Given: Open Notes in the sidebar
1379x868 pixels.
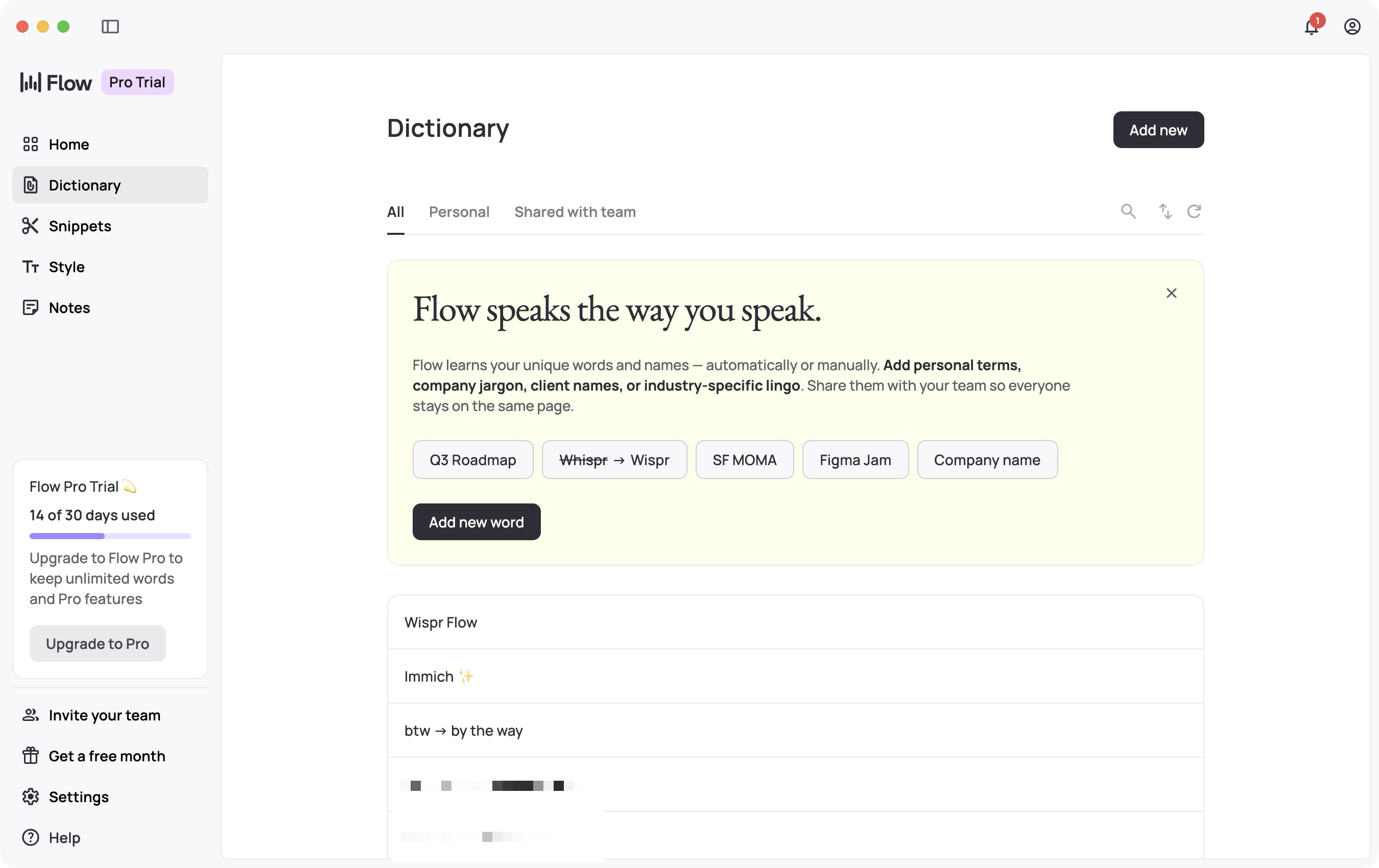Looking at the screenshot, I should point(69,307).
